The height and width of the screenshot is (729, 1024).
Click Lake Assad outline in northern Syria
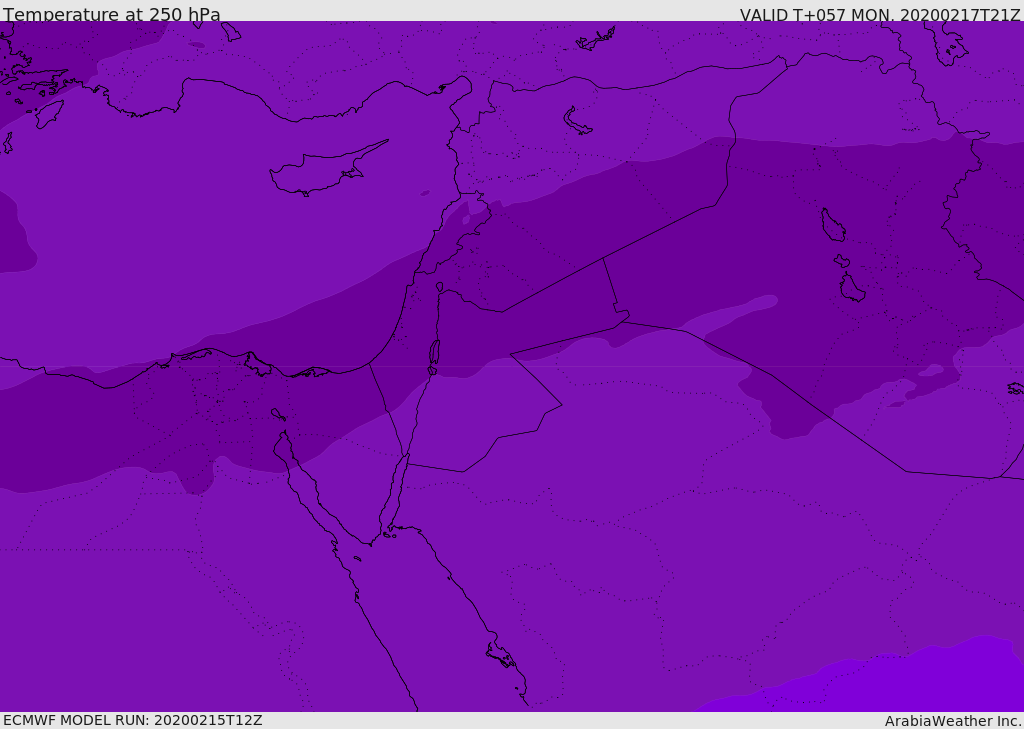click(x=577, y=122)
